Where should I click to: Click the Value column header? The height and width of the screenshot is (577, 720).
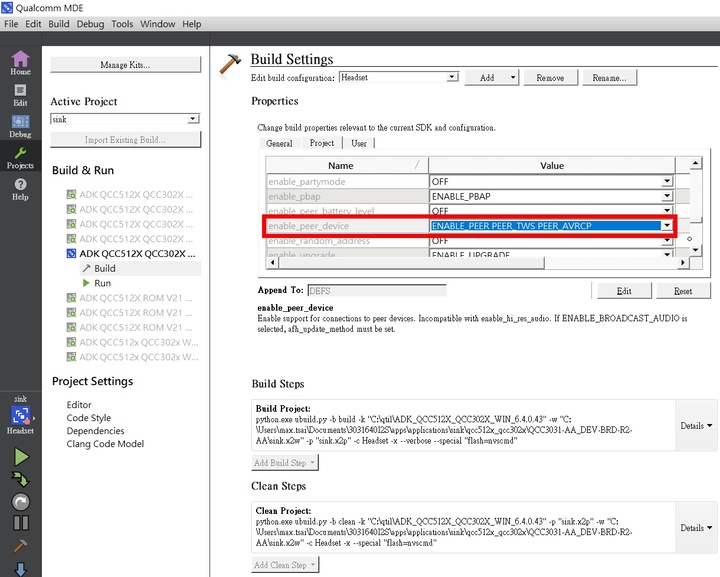[551, 165]
